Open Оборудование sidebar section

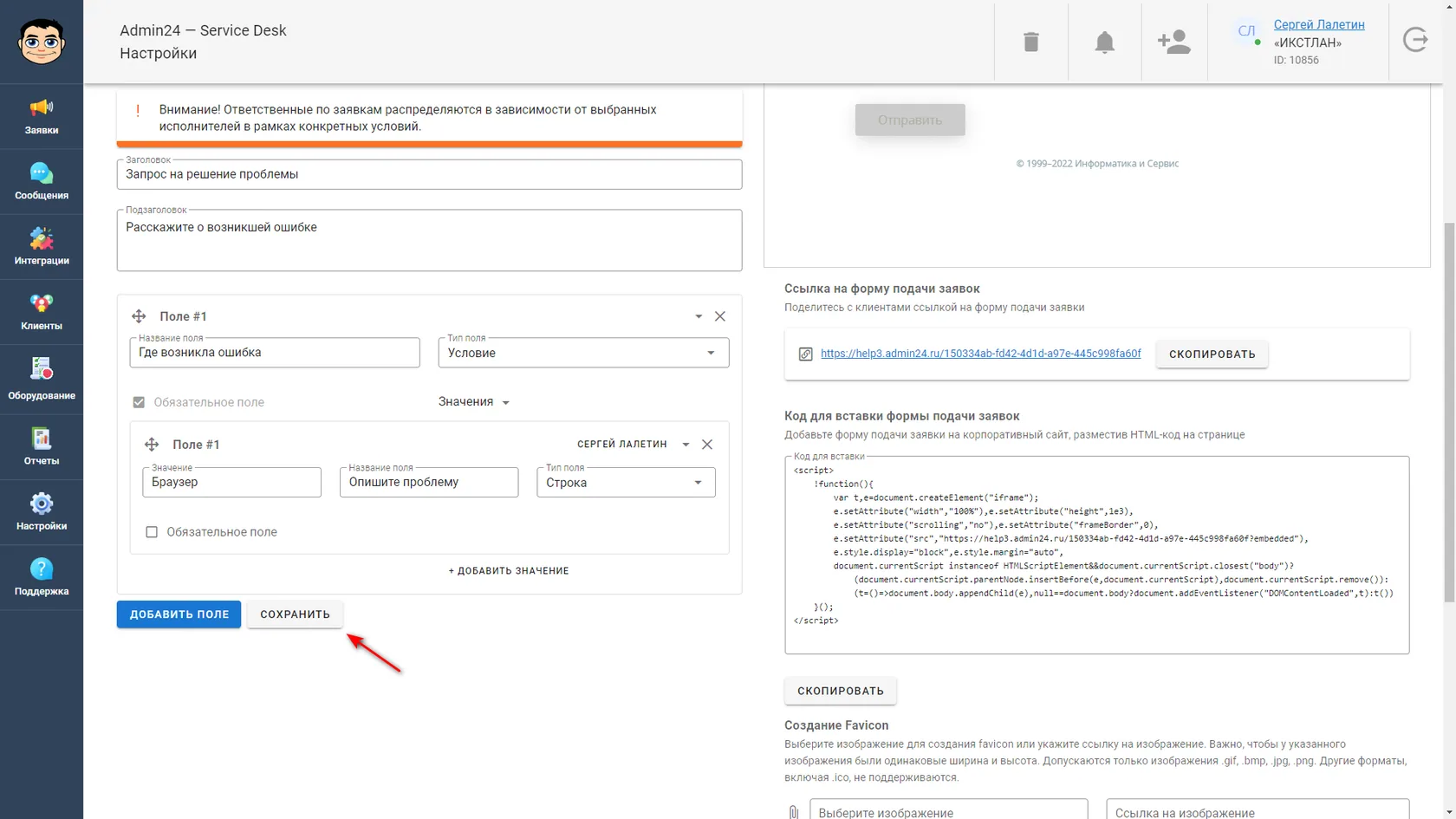[x=42, y=380]
